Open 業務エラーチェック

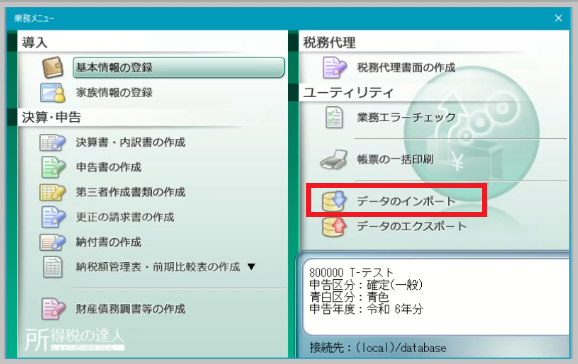click(406, 117)
